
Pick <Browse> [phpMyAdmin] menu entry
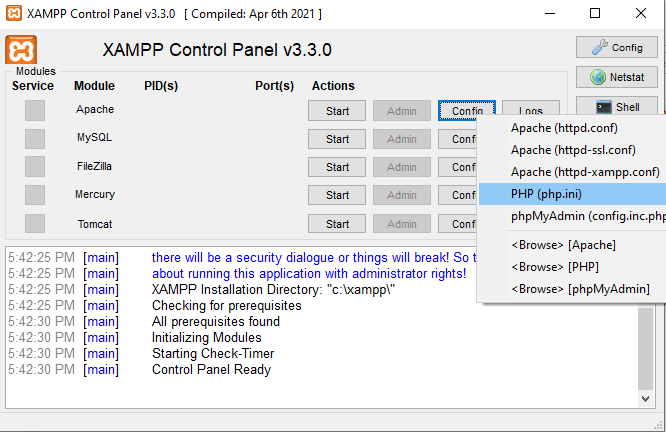[572, 289]
